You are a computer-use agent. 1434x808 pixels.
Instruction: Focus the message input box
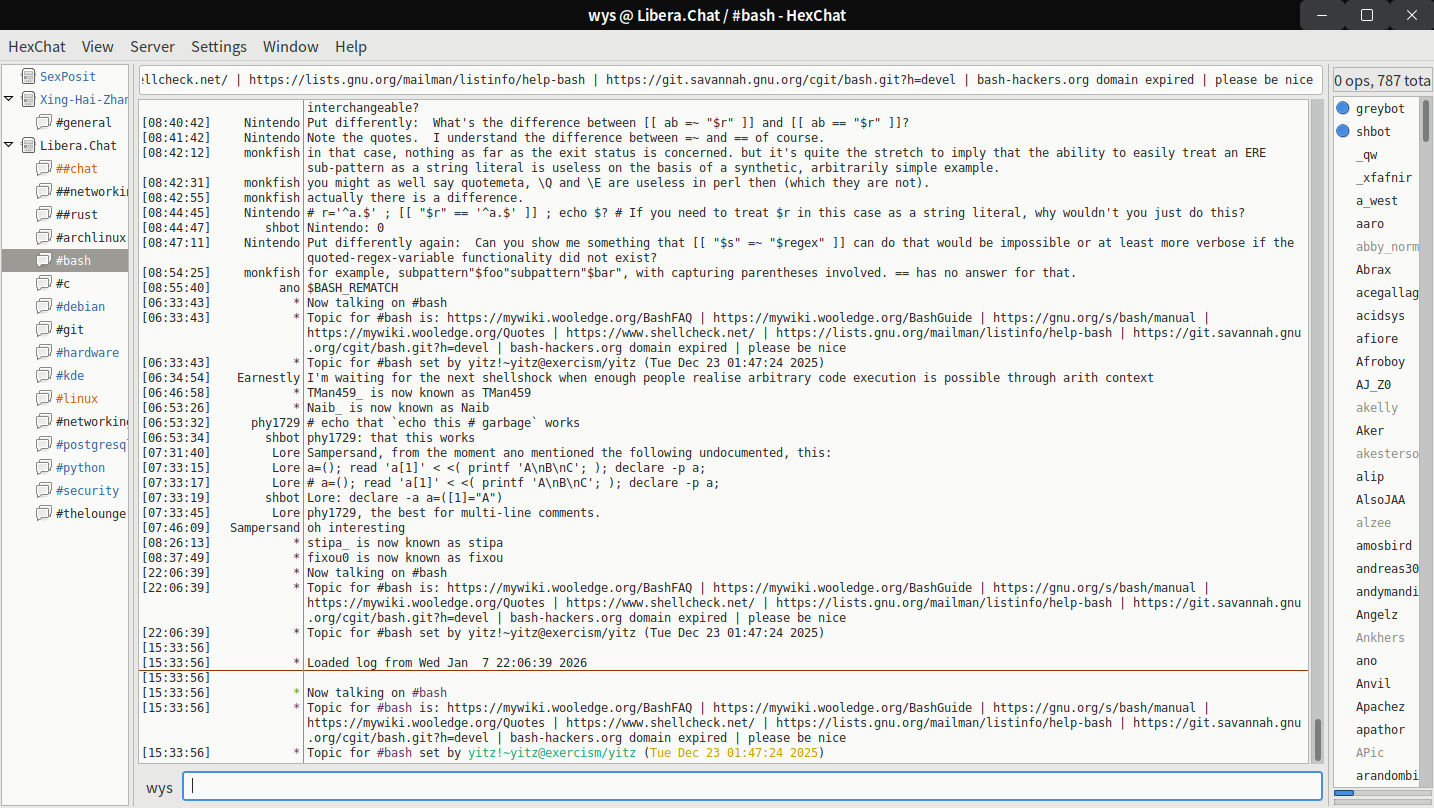[x=752, y=786]
